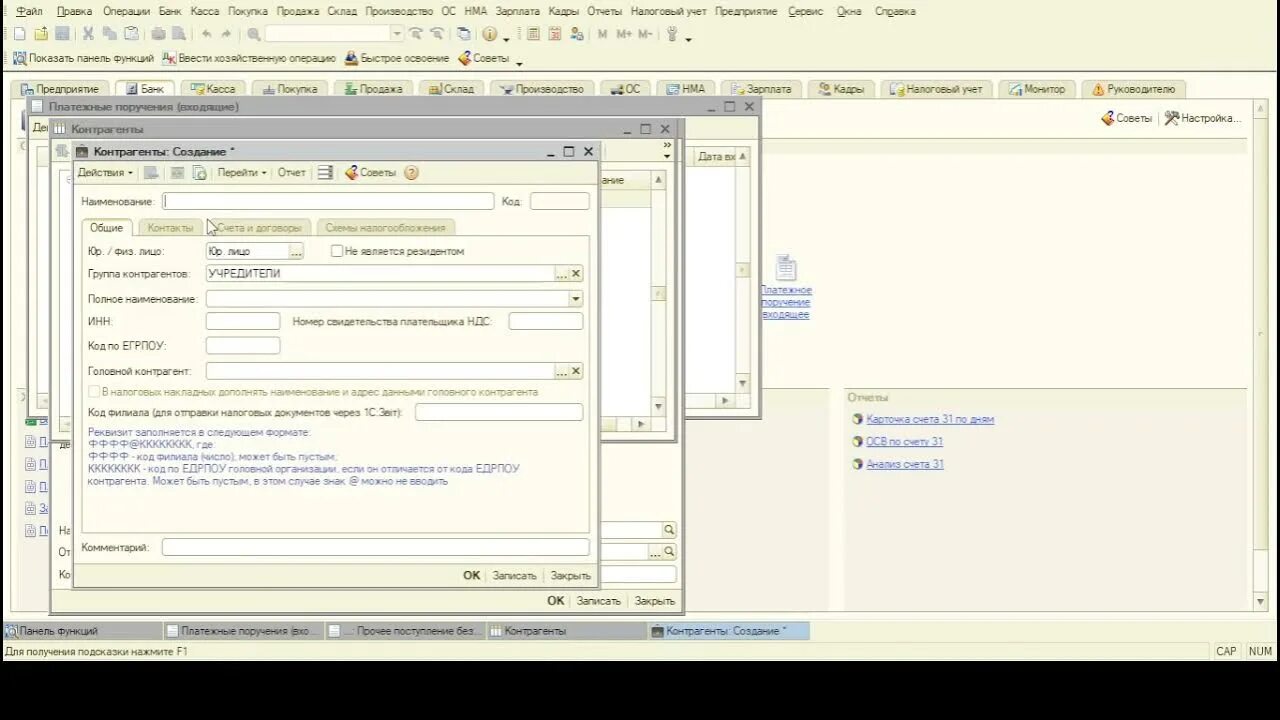Viewport: 1280px width, 720px height.
Task: Clear the Группа контрагентов field with X
Action: click(x=576, y=274)
